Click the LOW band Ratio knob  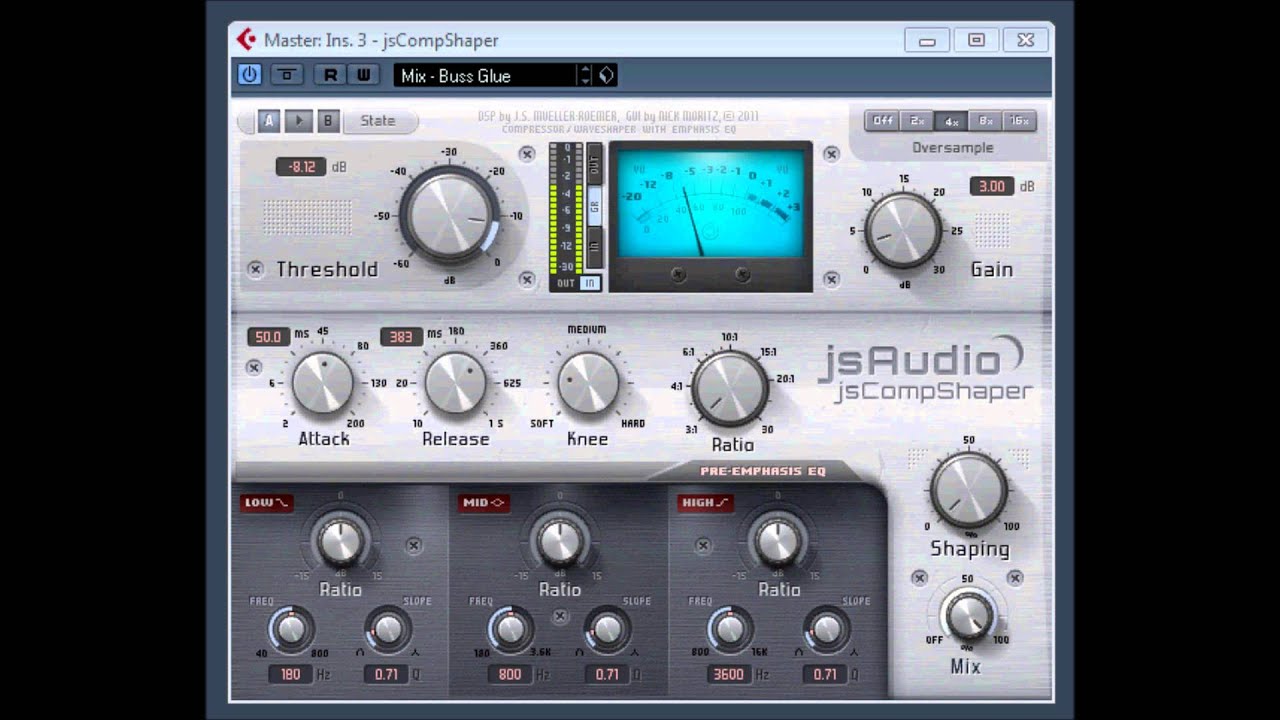[x=340, y=541]
